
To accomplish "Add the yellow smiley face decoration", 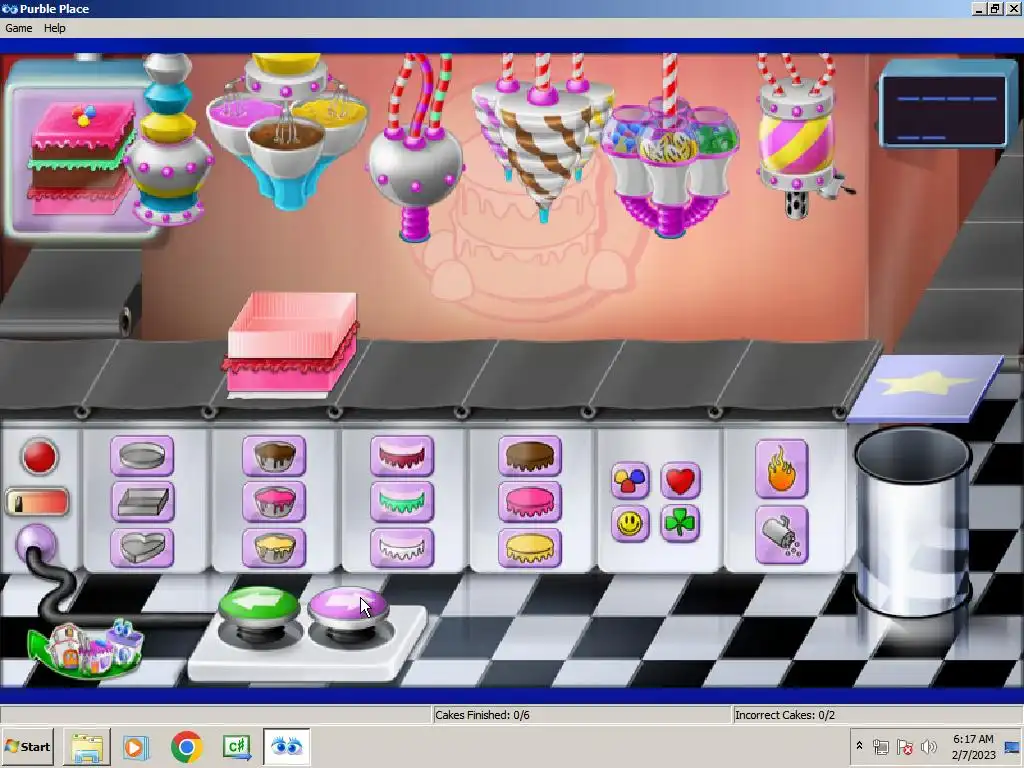I will coord(630,523).
